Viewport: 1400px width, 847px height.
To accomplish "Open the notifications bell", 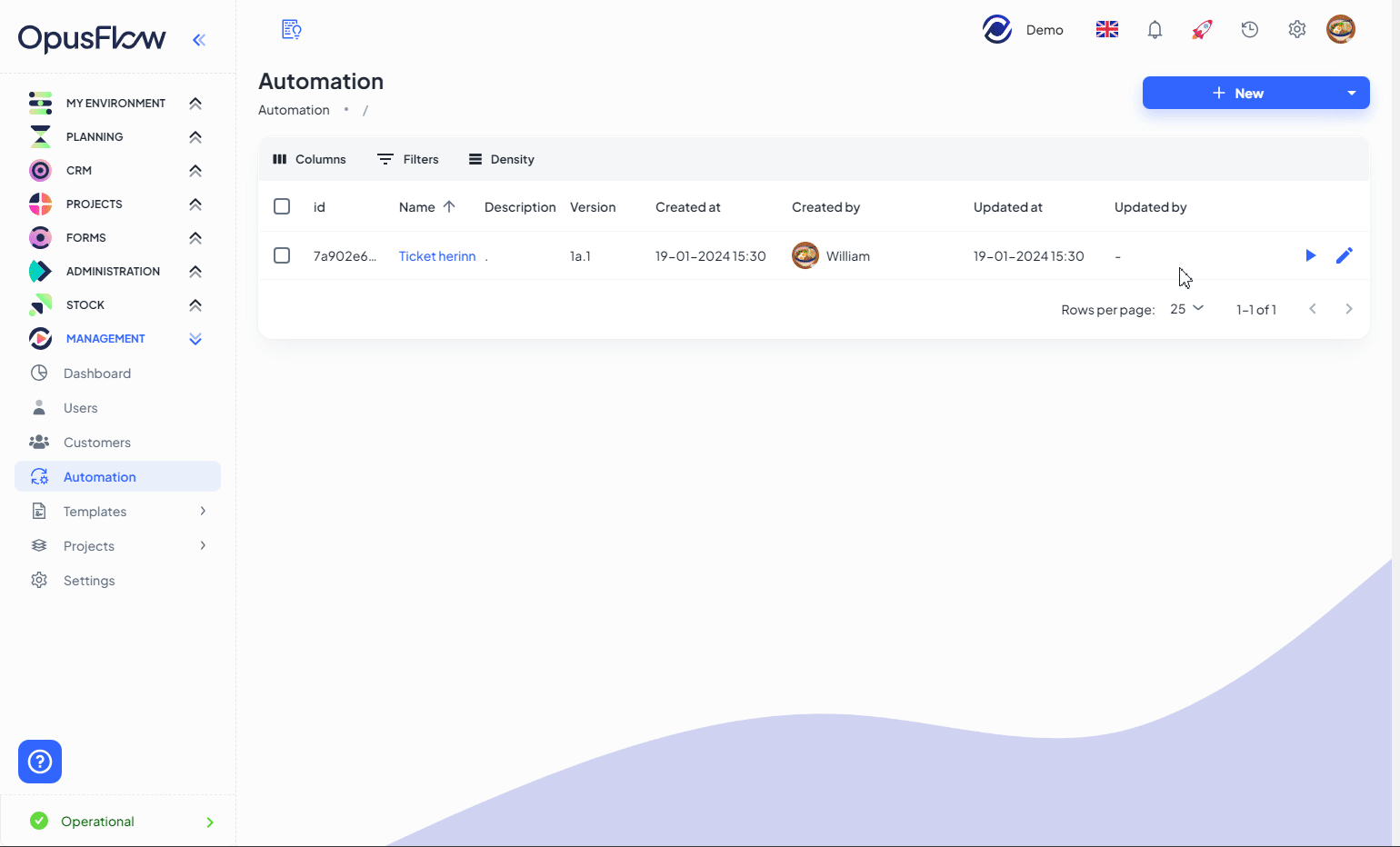I will click(x=1155, y=30).
